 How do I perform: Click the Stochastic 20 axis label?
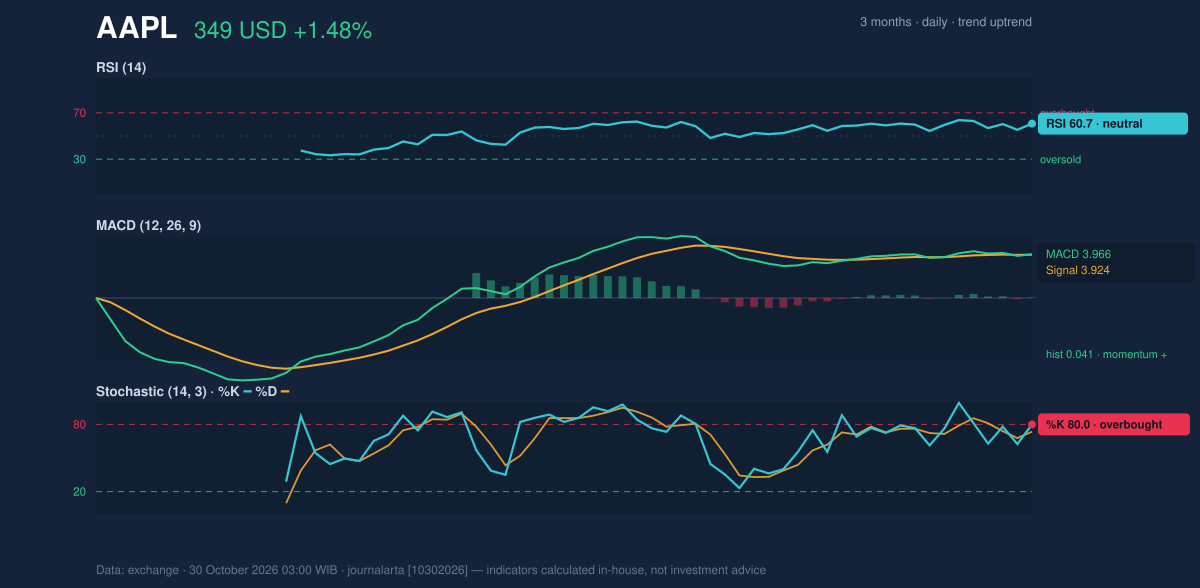tap(79, 491)
